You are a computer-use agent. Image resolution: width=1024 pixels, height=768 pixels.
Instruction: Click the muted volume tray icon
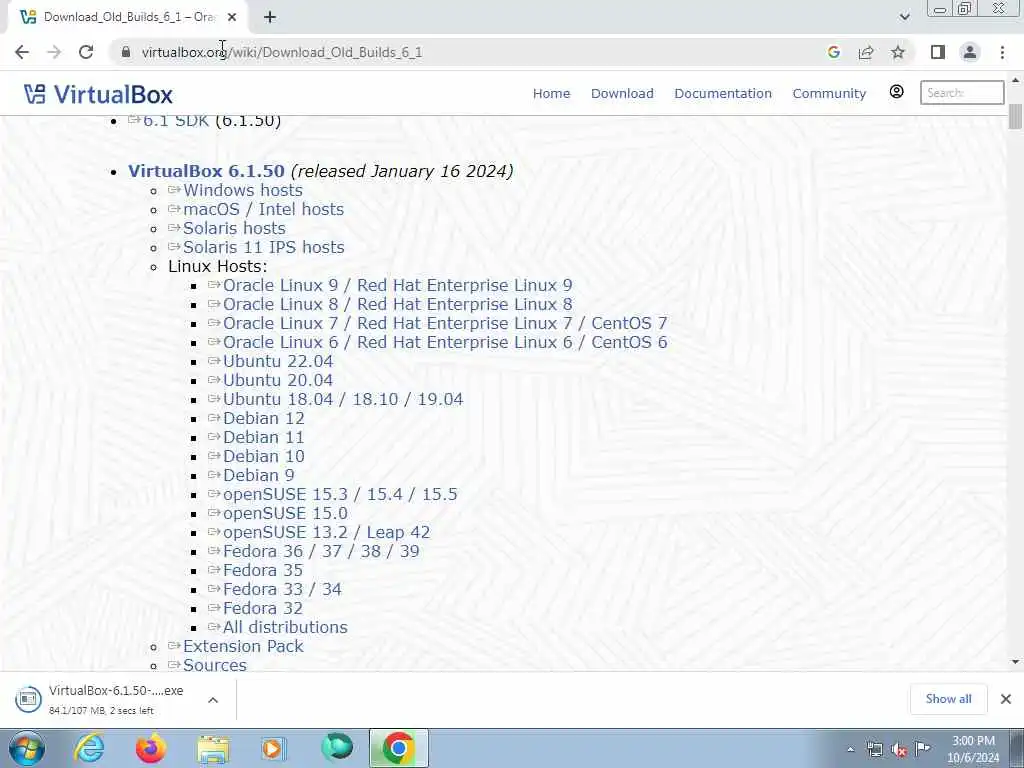899,749
